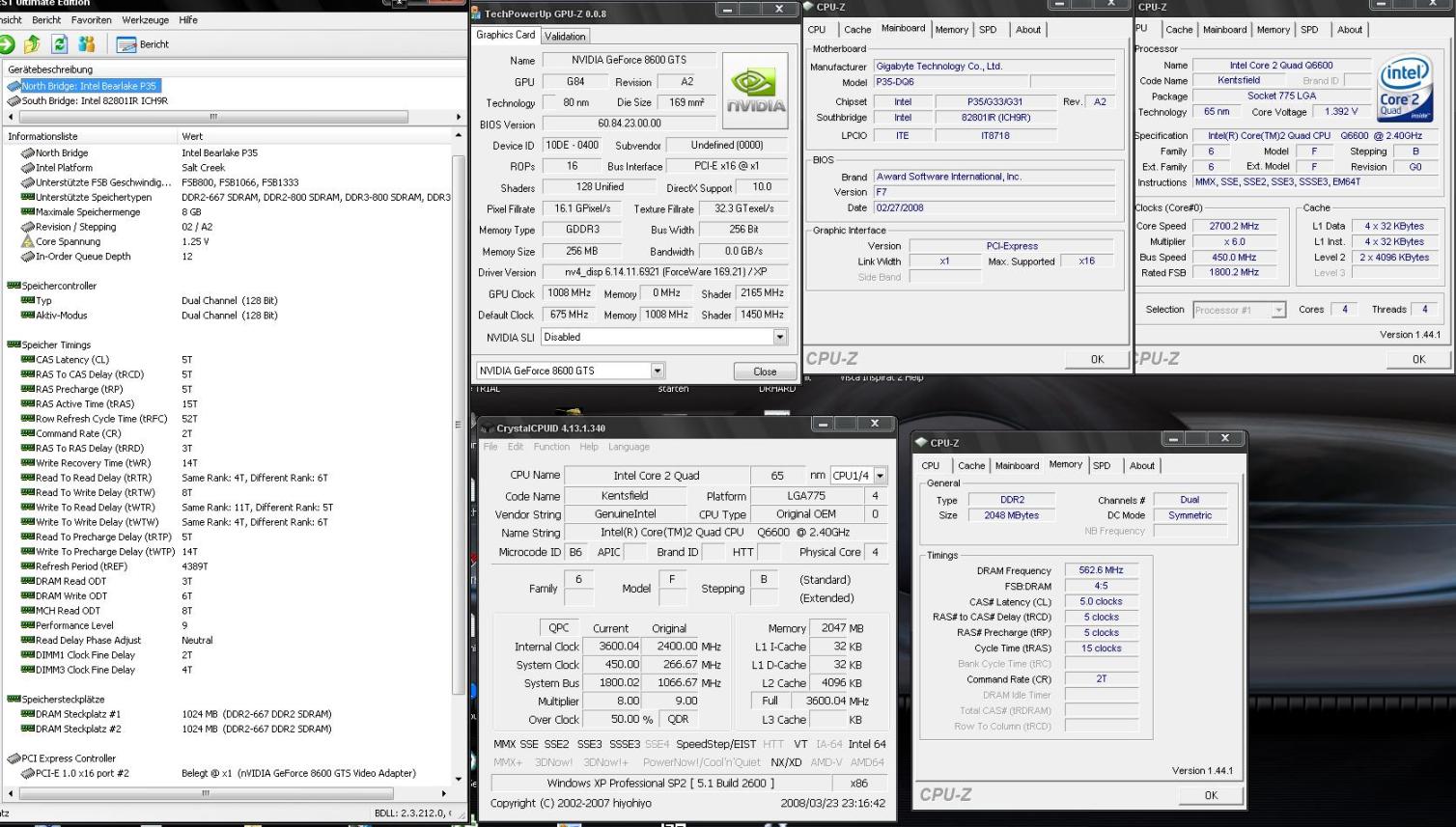Click the Close button in GPU-Z

point(765,372)
